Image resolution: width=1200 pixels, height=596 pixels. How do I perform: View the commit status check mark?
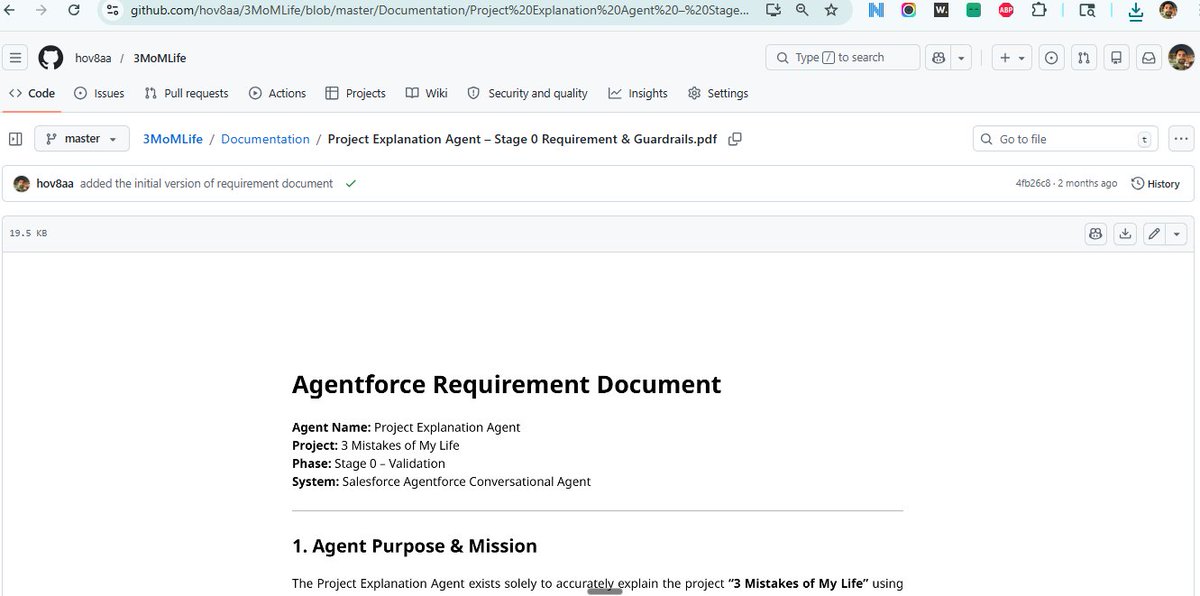pyautogui.click(x=350, y=184)
